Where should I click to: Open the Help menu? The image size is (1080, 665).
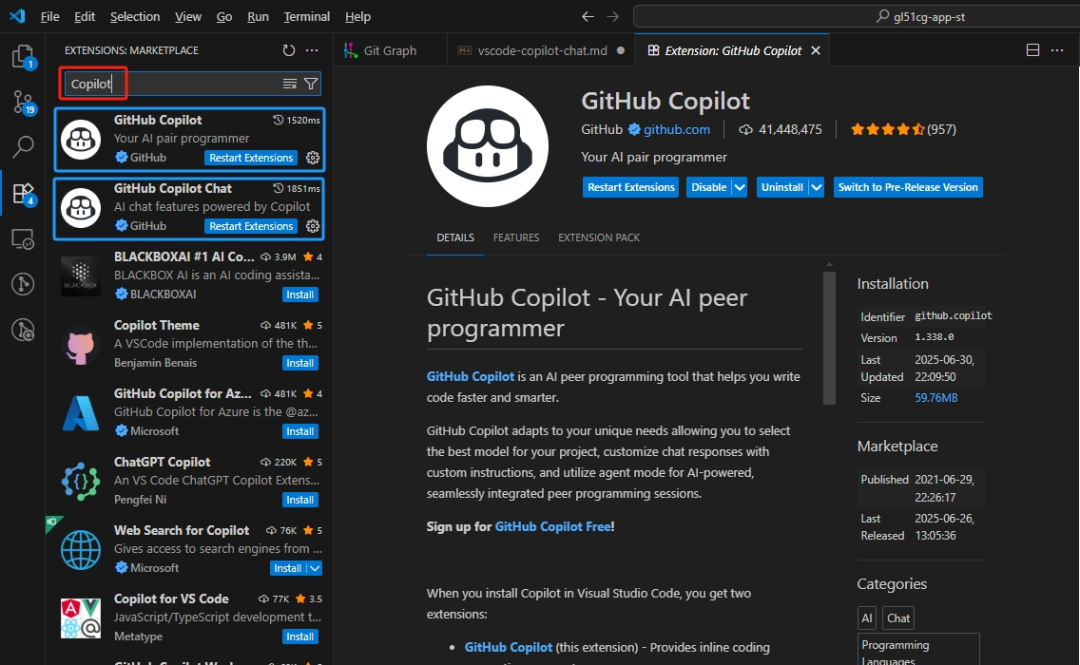click(357, 17)
